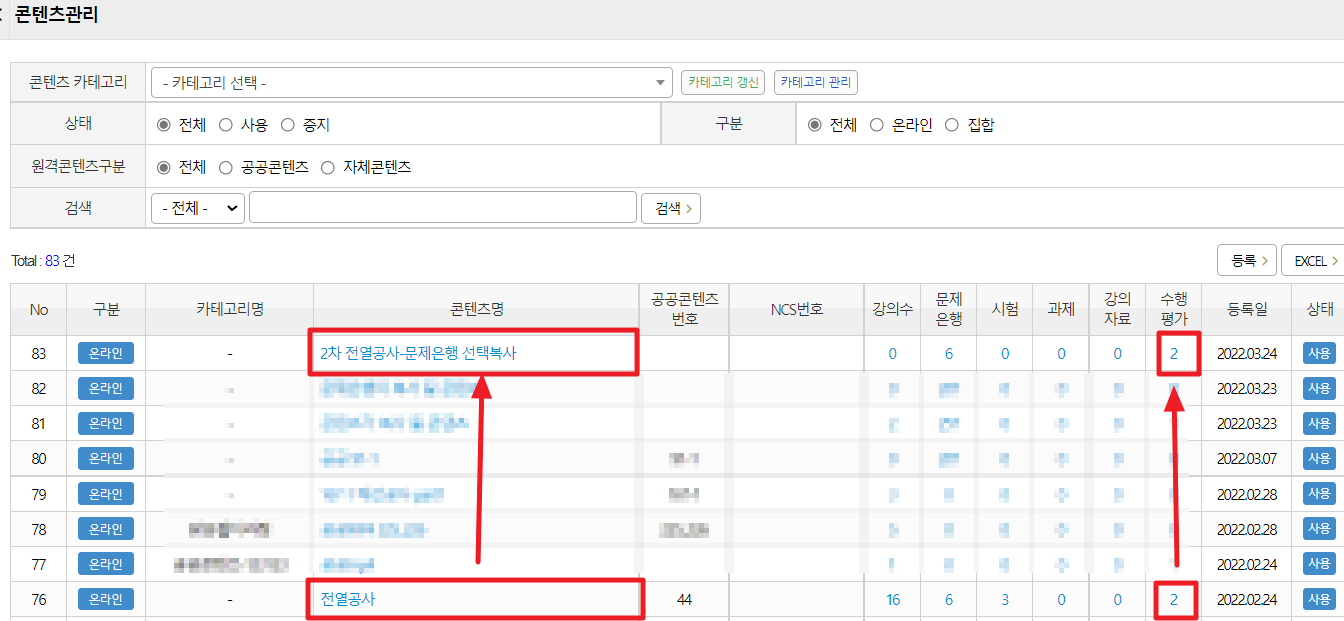Select the 중지 status radio button

point(288,125)
